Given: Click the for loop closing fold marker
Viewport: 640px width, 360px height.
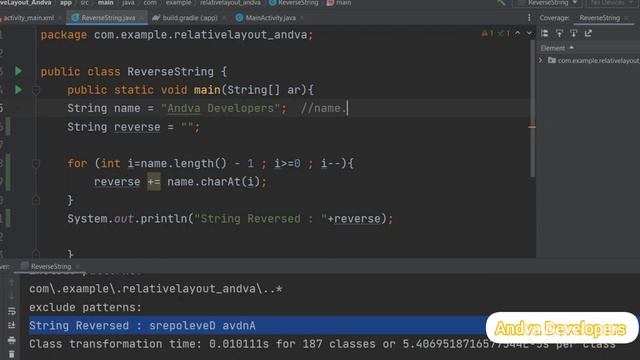Looking at the screenshot, I should click(36, 200).
